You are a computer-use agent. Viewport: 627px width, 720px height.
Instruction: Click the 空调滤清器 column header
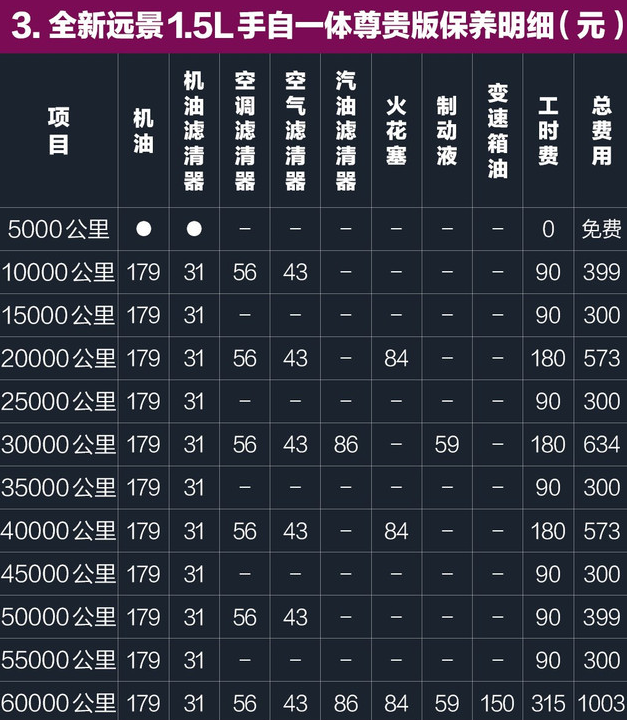[244, 131]
